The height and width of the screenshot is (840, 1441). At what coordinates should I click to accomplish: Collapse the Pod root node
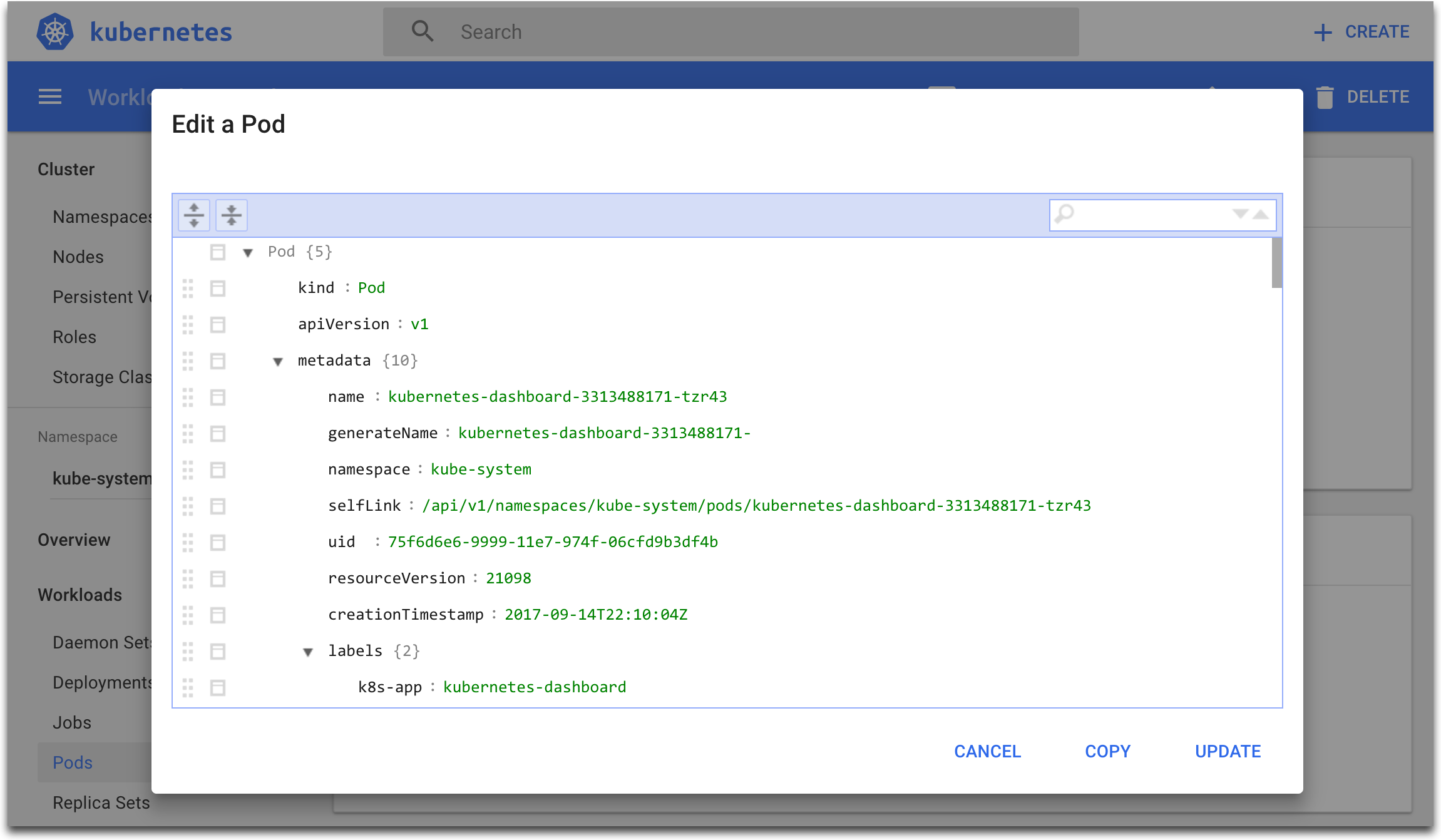[248, 253]
